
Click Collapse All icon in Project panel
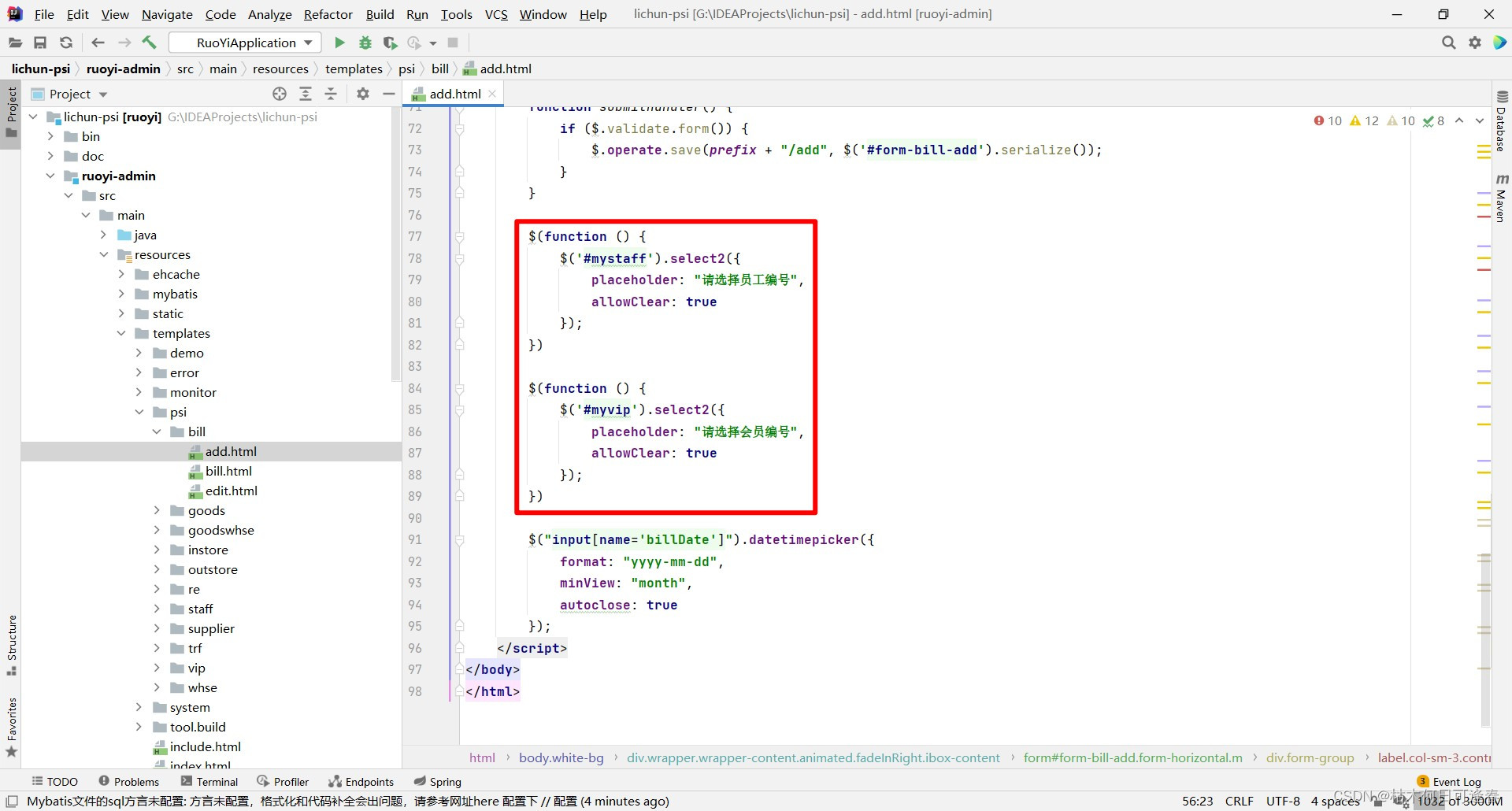332,94
